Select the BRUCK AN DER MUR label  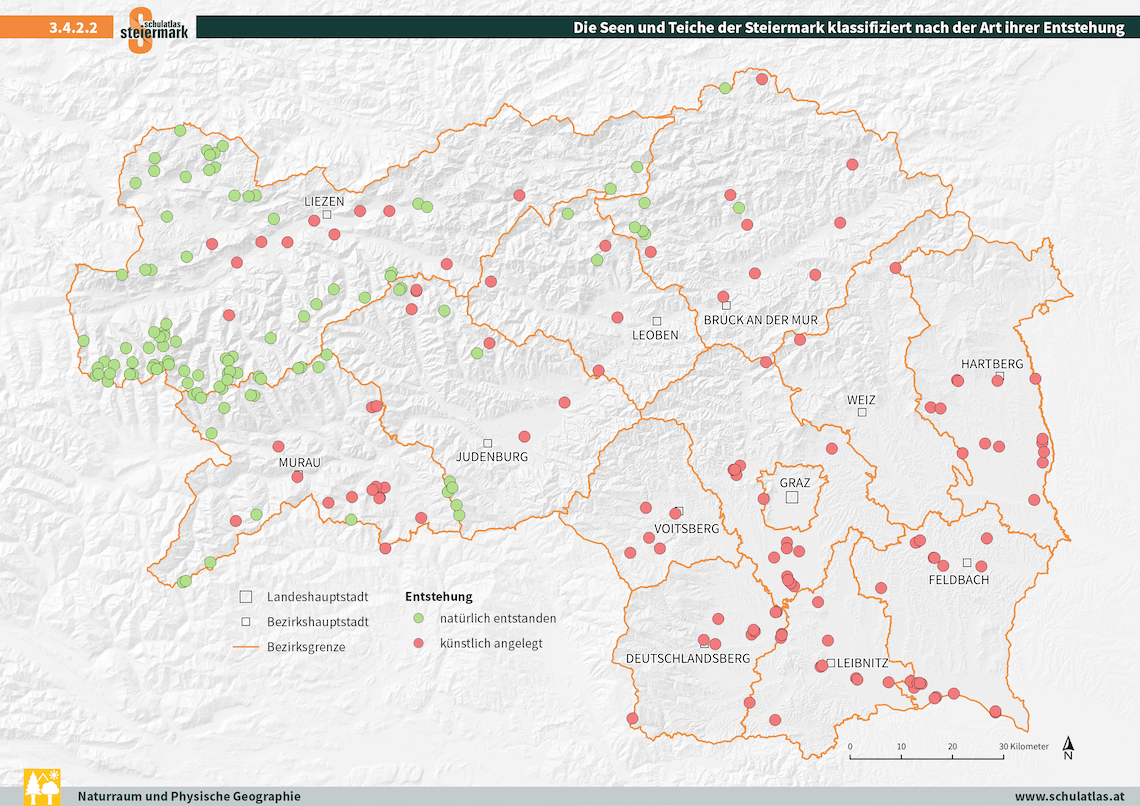(760, 320)
